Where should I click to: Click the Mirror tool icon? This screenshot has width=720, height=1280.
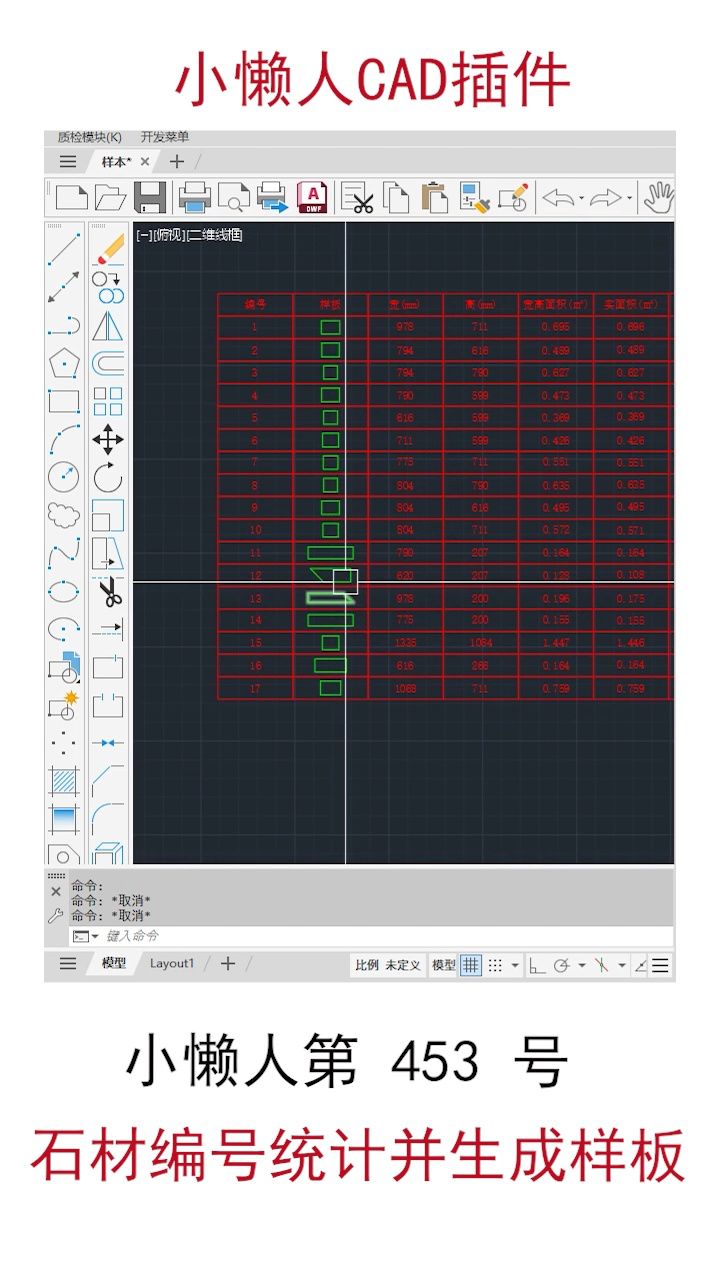click(x=108, y=325)
